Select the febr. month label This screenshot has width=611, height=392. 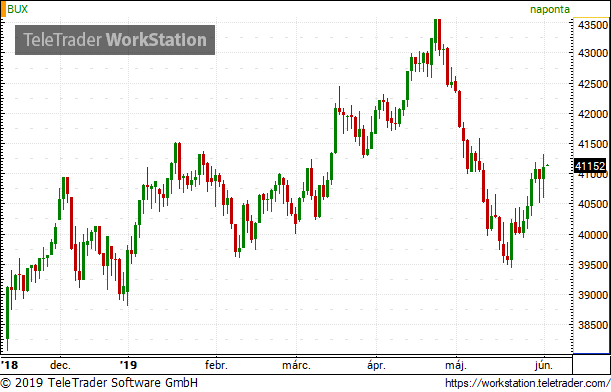click(216, 365)
